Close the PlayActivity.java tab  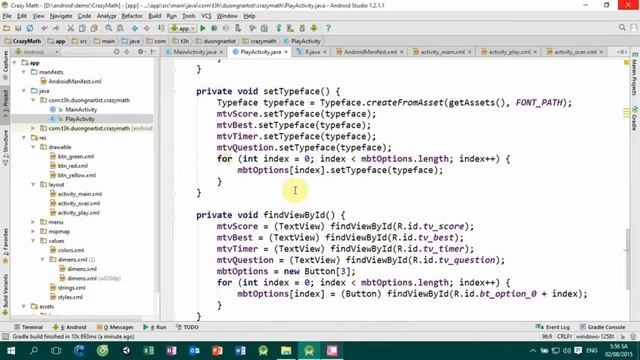coord(286,52)
